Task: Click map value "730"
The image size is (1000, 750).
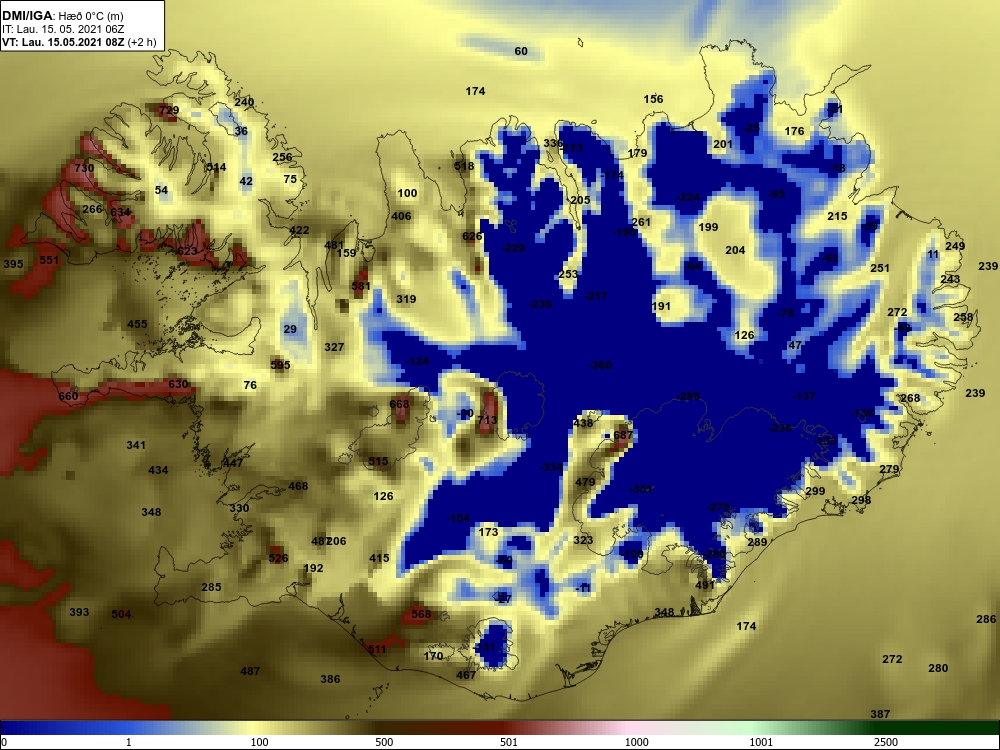Action: pos(84,168)
